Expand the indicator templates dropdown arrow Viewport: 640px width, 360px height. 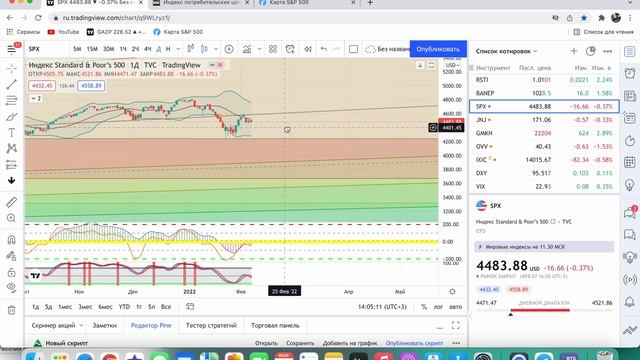pos(259,49)
